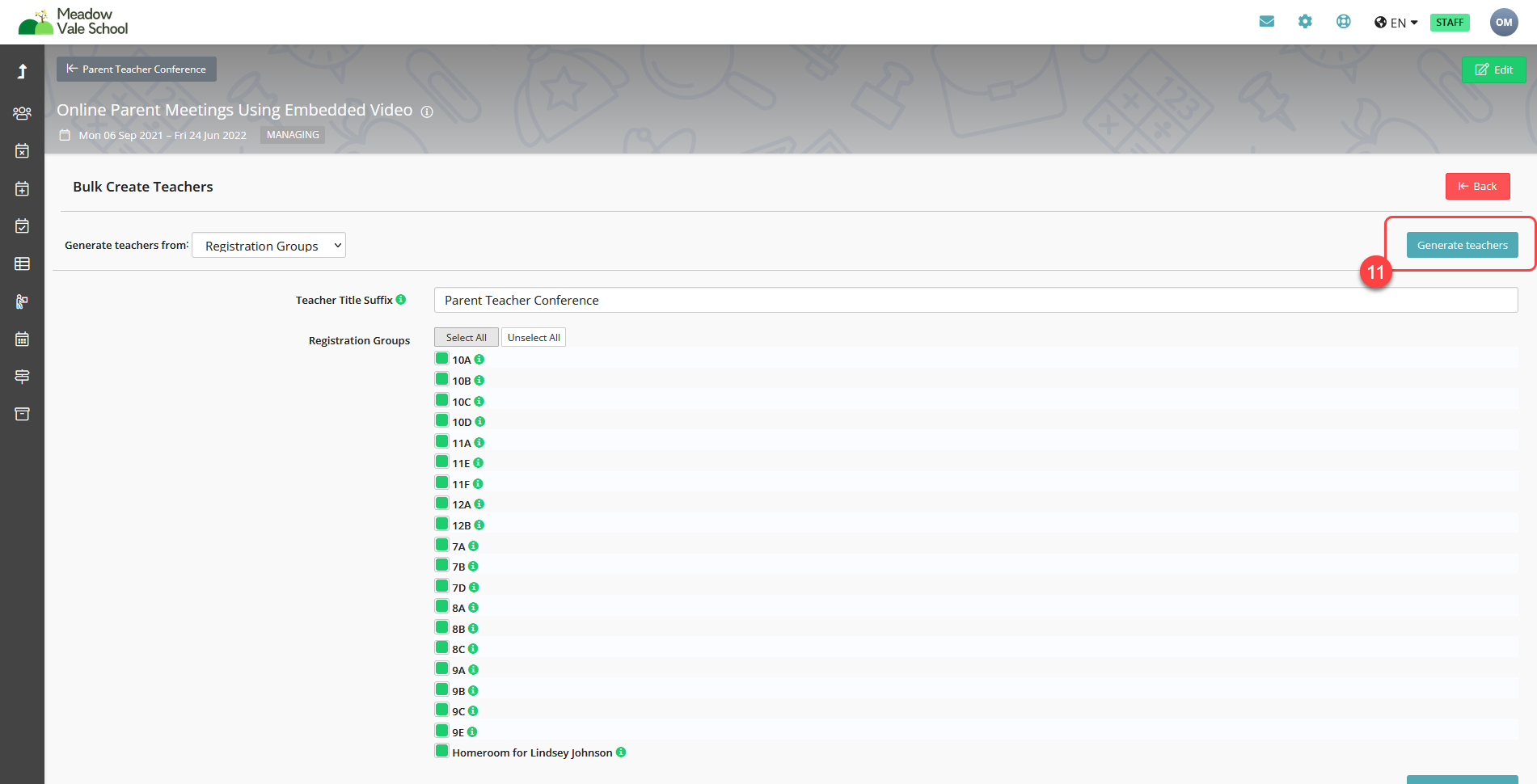
Task: Expand the EN language selector
Action: [x=1396, y=23]
